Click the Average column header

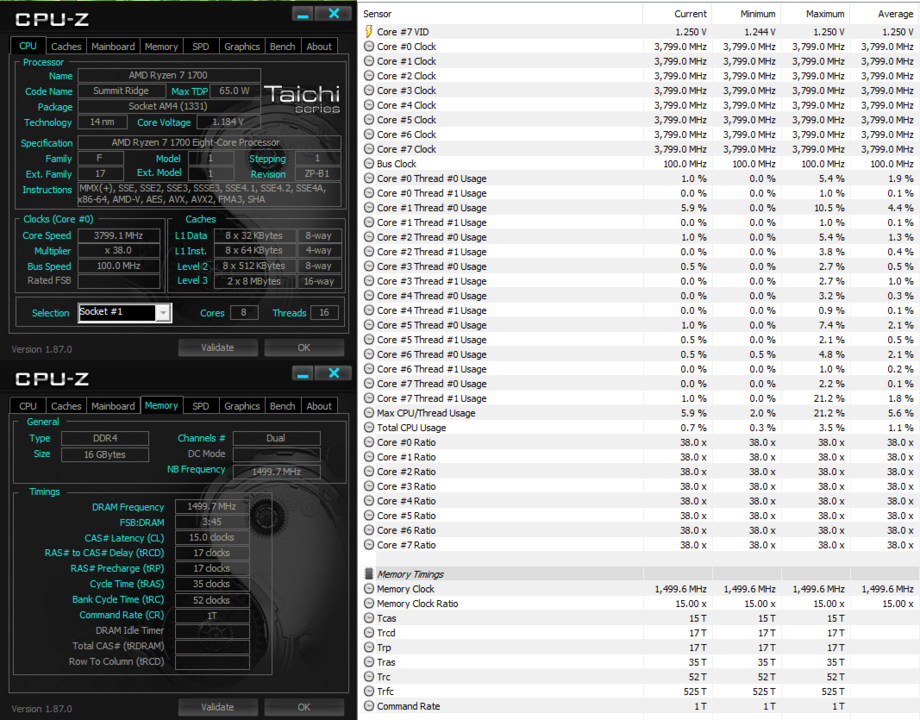885,13
